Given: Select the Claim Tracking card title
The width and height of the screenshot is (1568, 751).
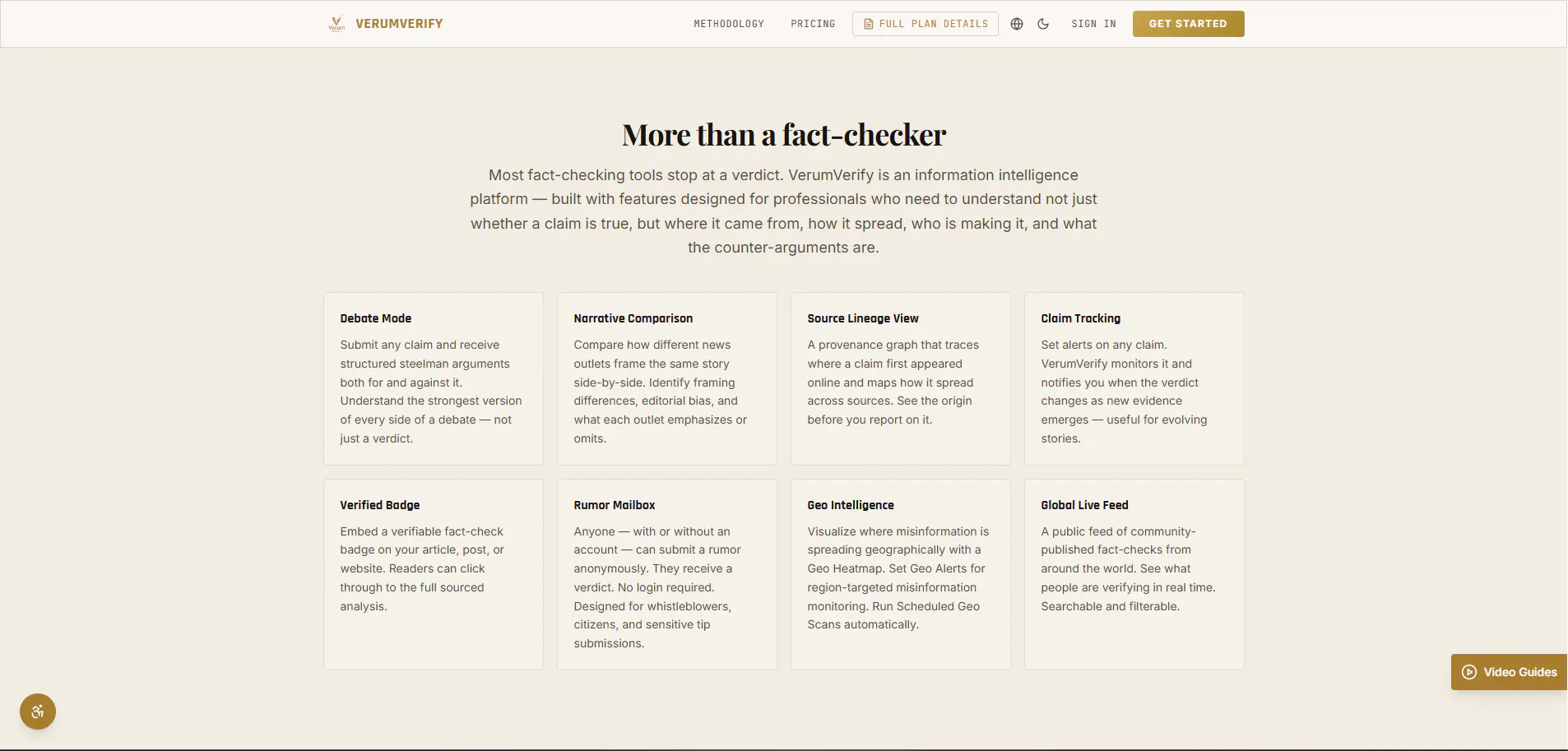Looking at the screenshot, I should click(x=1081, y=318).
